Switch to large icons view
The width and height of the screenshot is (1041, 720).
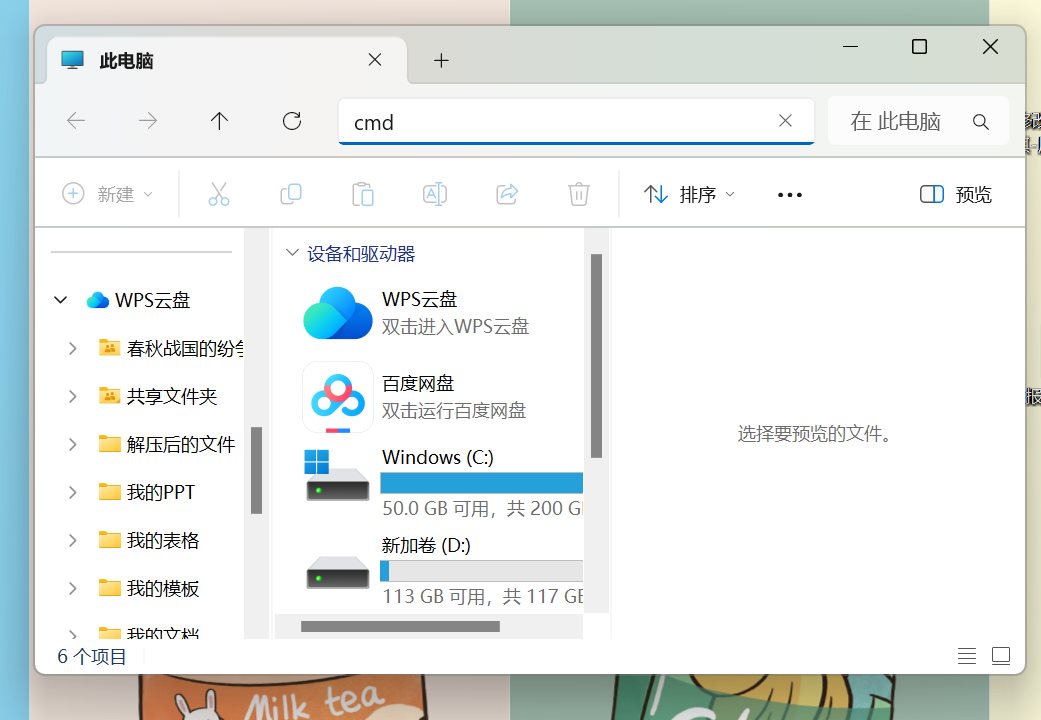pyautogui.click(x=1001, y=656)
